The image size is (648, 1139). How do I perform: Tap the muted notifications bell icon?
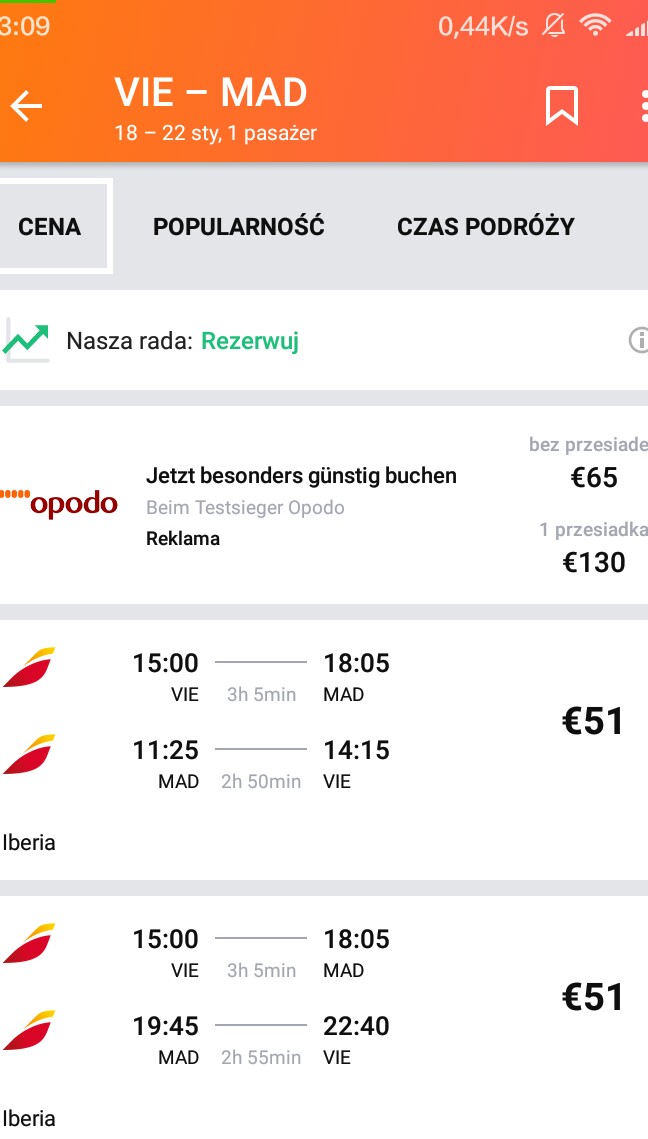pos(554,26)
